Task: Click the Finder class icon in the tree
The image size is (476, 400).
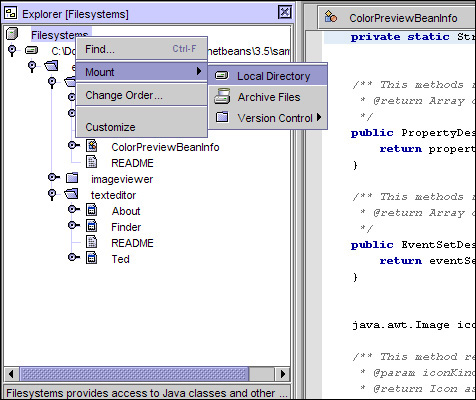Action: click(x=91, y=226)
